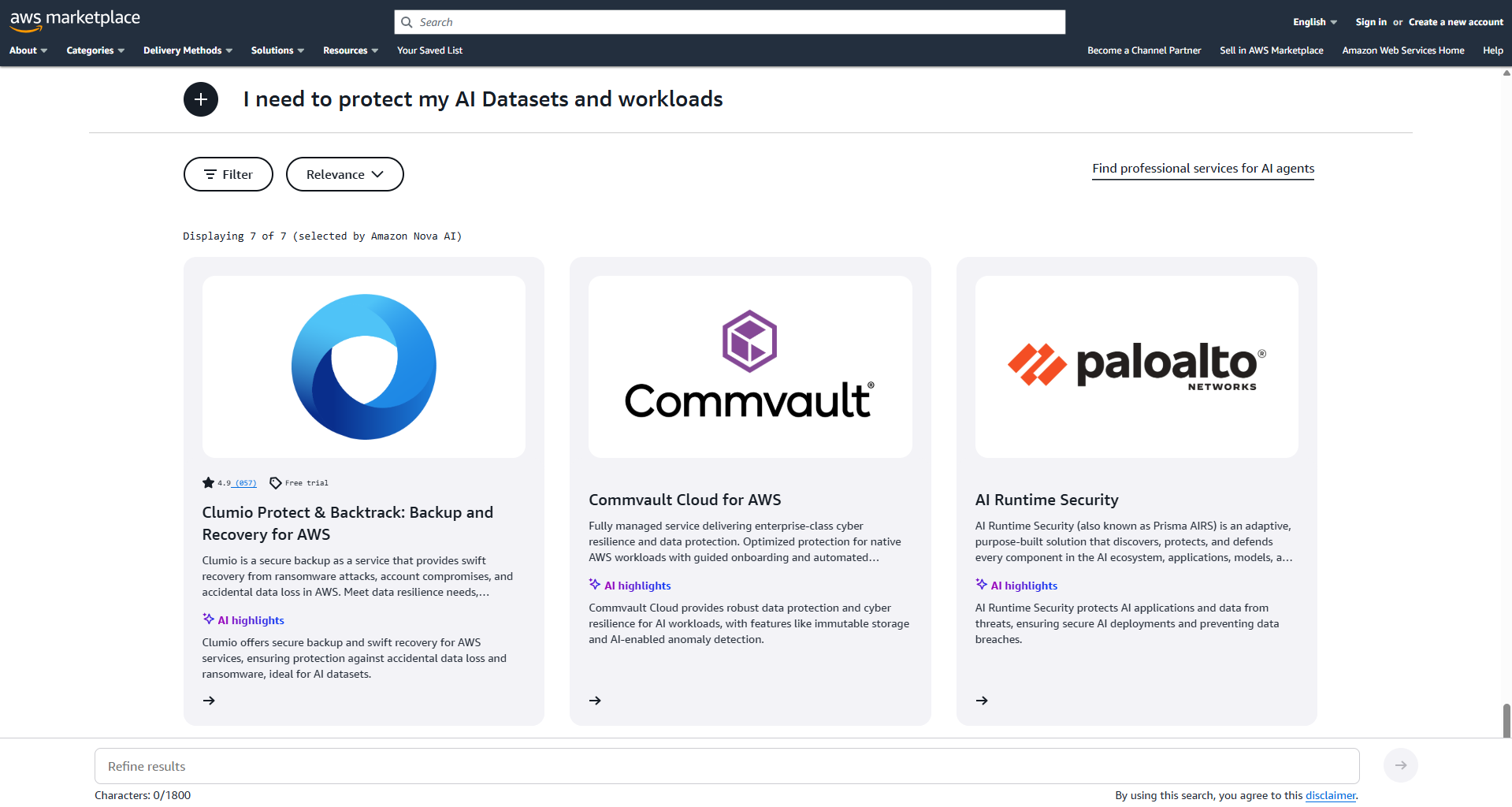
Task: Open Clumio's 657 reviews link
Action: [246, 483]
